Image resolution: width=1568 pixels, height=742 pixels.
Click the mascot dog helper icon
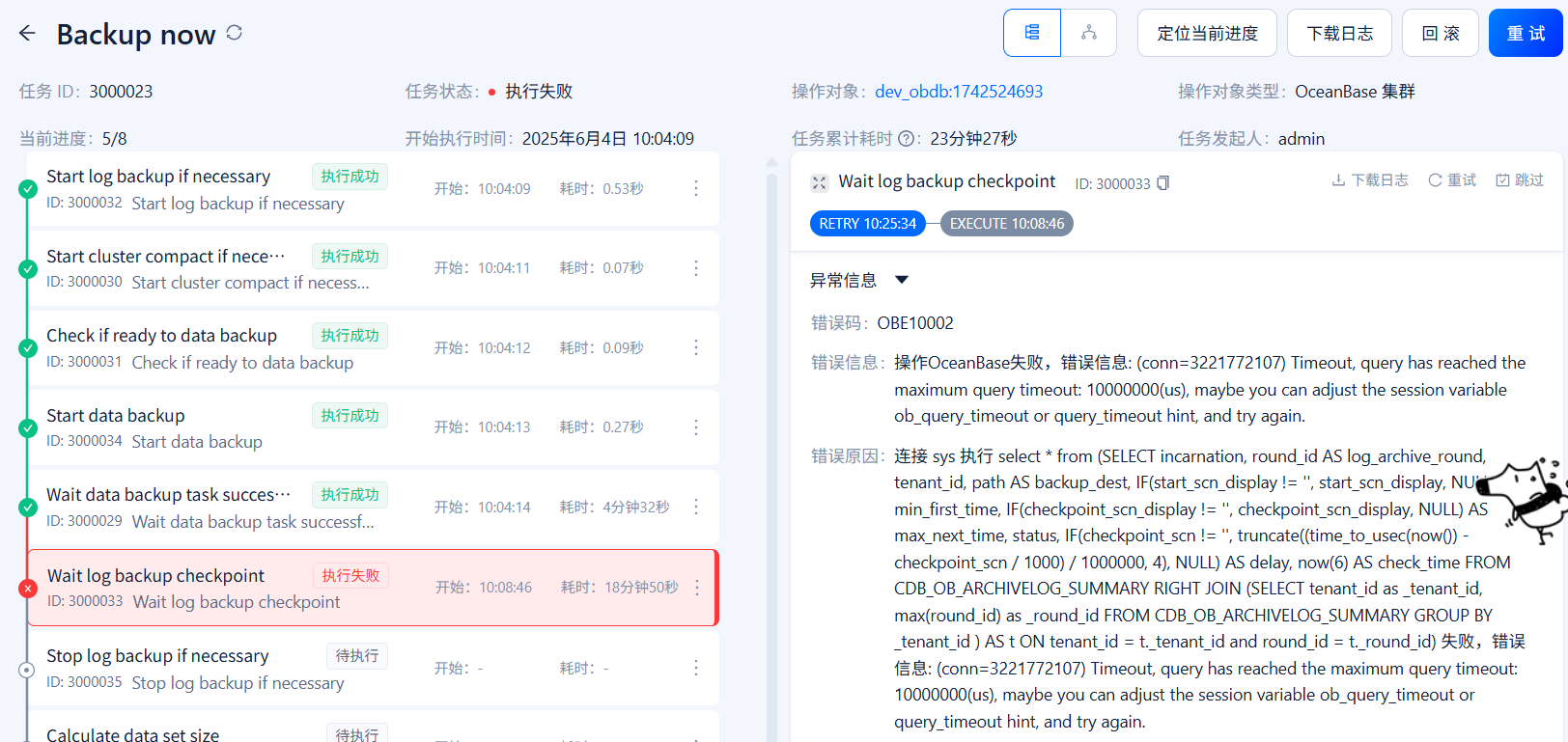coord(1522,502)
